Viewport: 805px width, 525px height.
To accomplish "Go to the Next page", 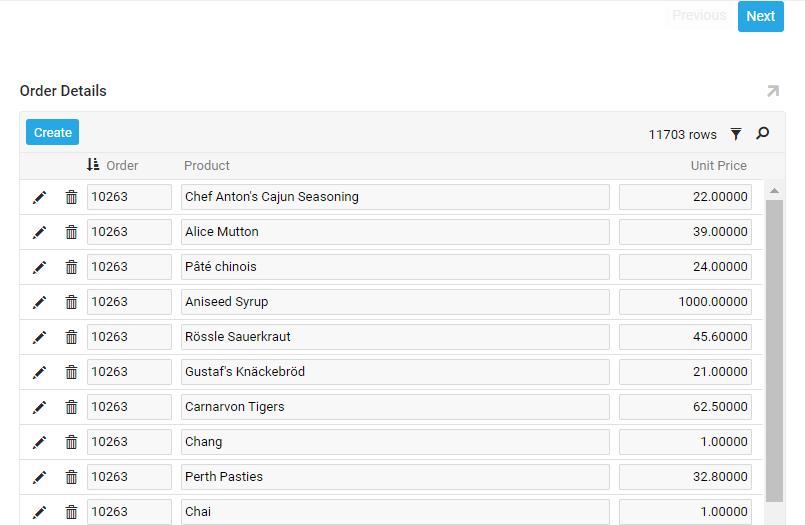I will point(760,16).
